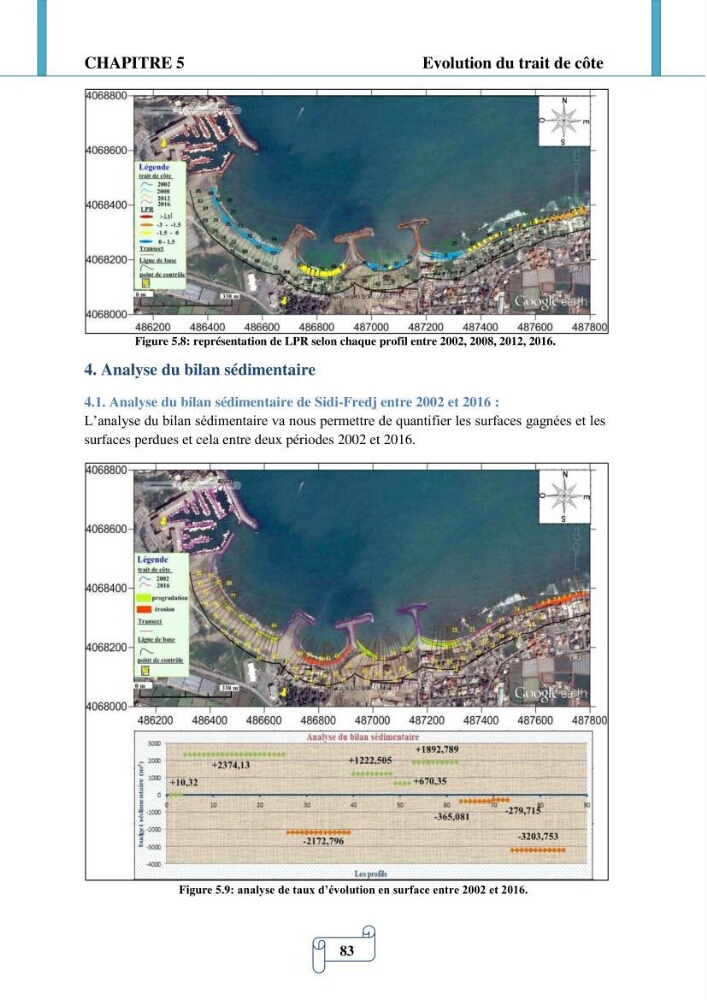The width and height of the screenshot is (707, 1000).
Task: Click value '-365,081' in the chart
Action: (451, 816)
